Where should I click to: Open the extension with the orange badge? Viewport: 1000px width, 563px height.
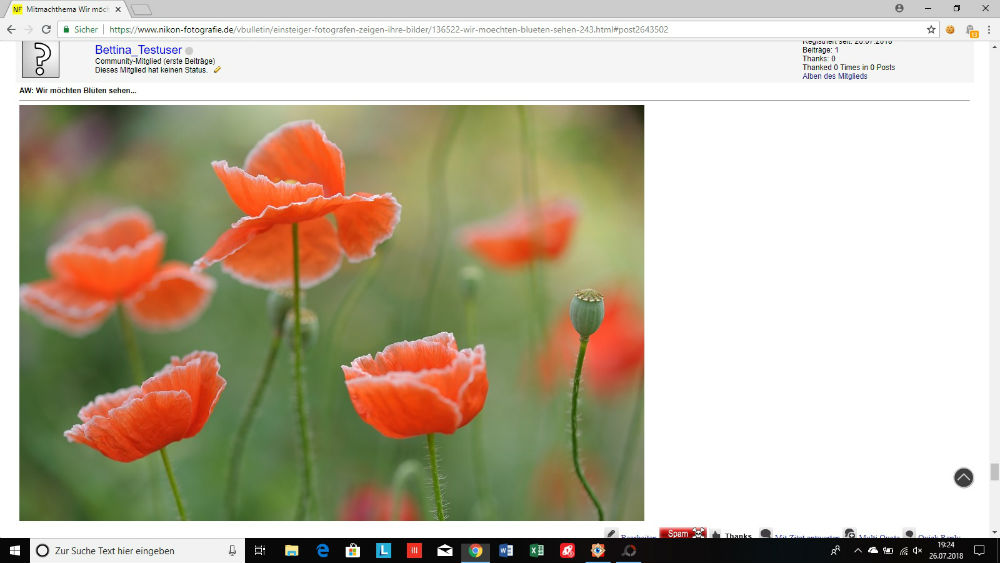click(x=971, y=30)
